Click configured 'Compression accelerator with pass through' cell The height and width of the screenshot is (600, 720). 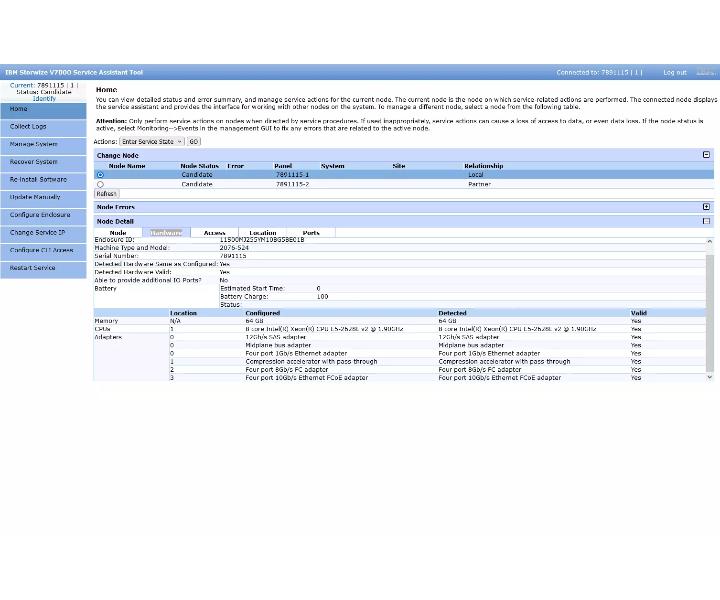click(x=311, y=362)
